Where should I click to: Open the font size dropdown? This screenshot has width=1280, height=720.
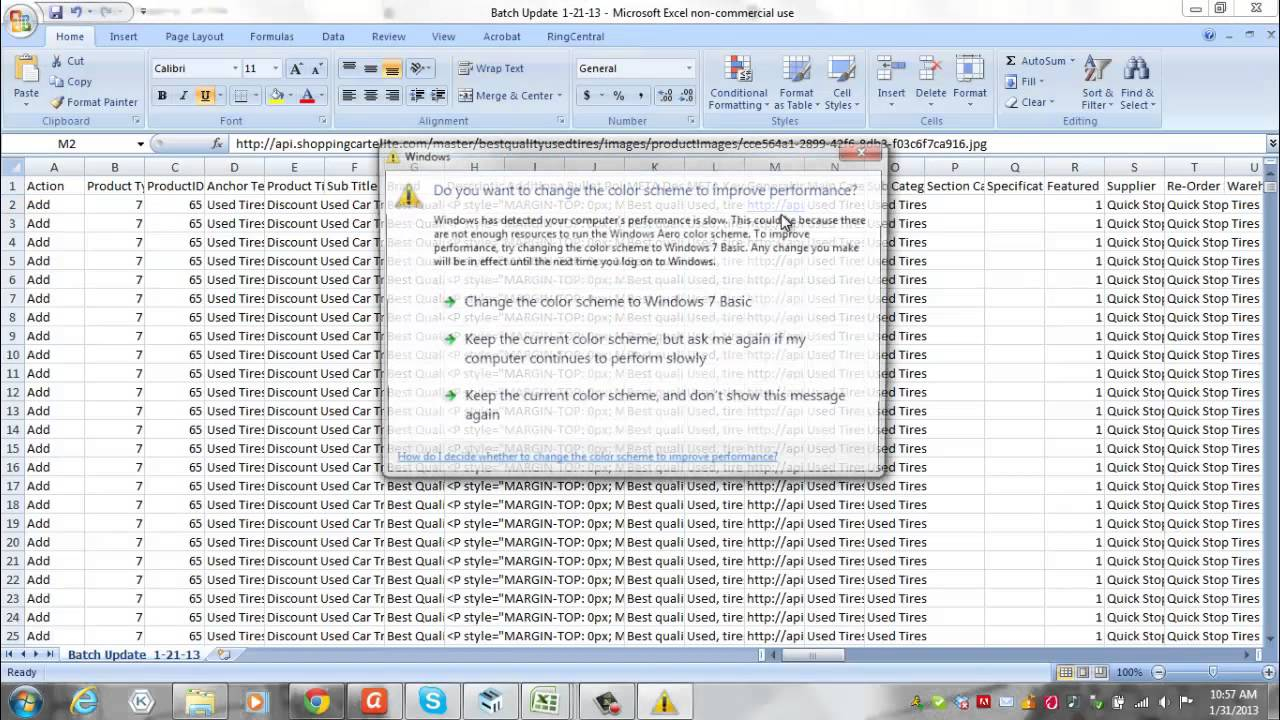[x=275, y=69]
